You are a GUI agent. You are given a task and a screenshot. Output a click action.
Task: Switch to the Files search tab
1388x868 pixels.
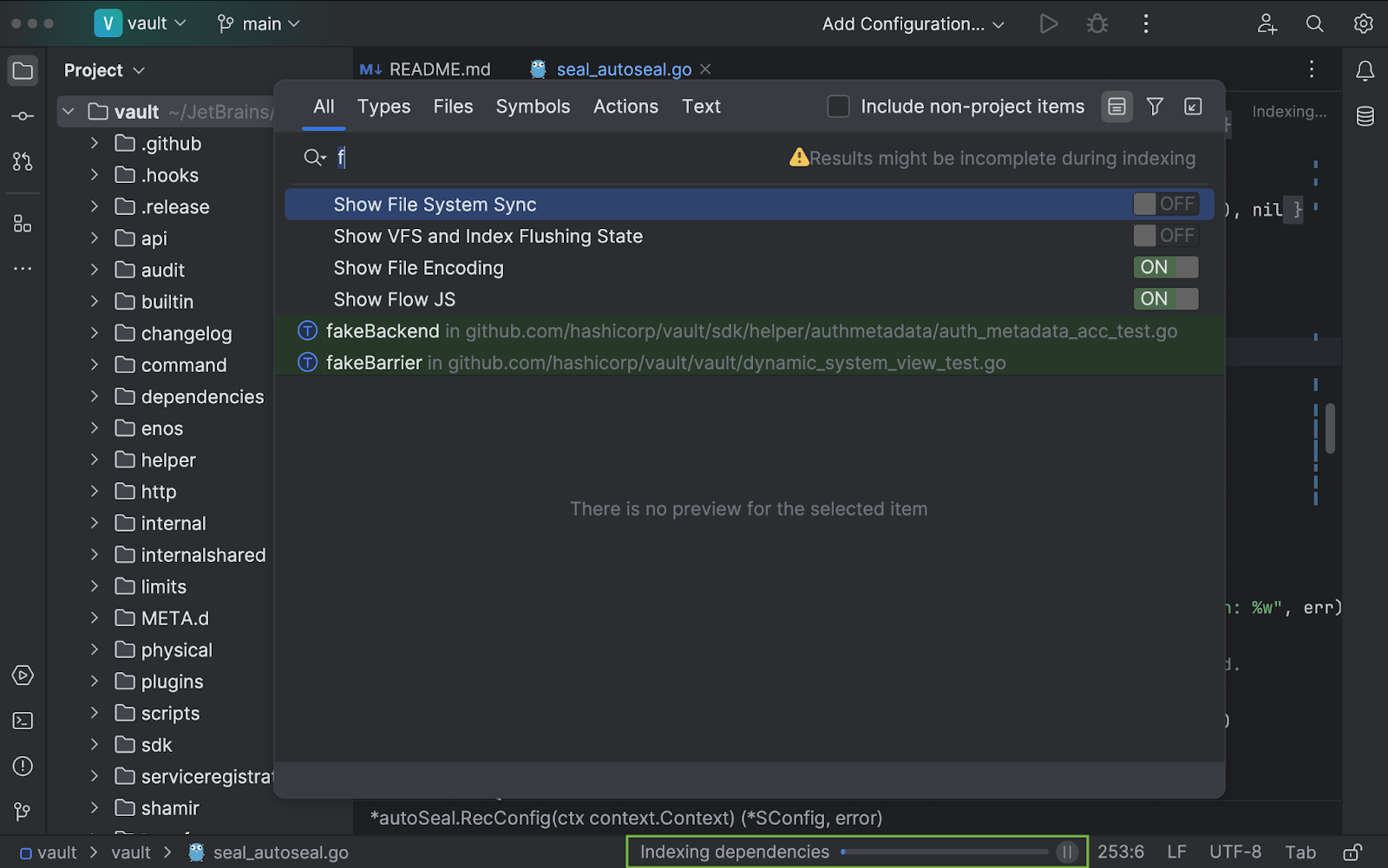point(453,107)
